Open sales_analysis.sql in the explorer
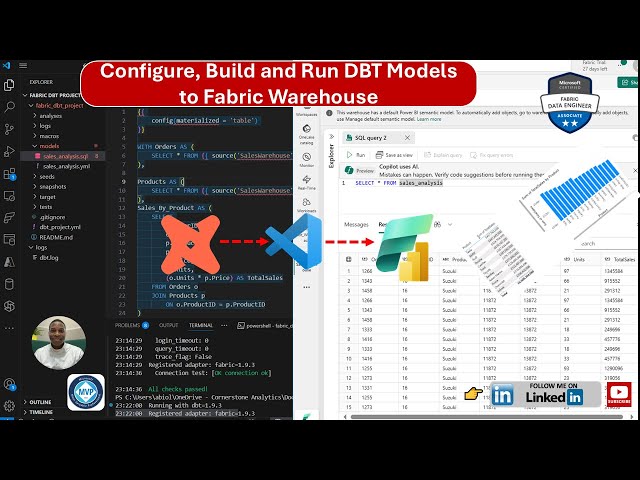Viewport: 640px width, 480px height. [x=63, y=156]
